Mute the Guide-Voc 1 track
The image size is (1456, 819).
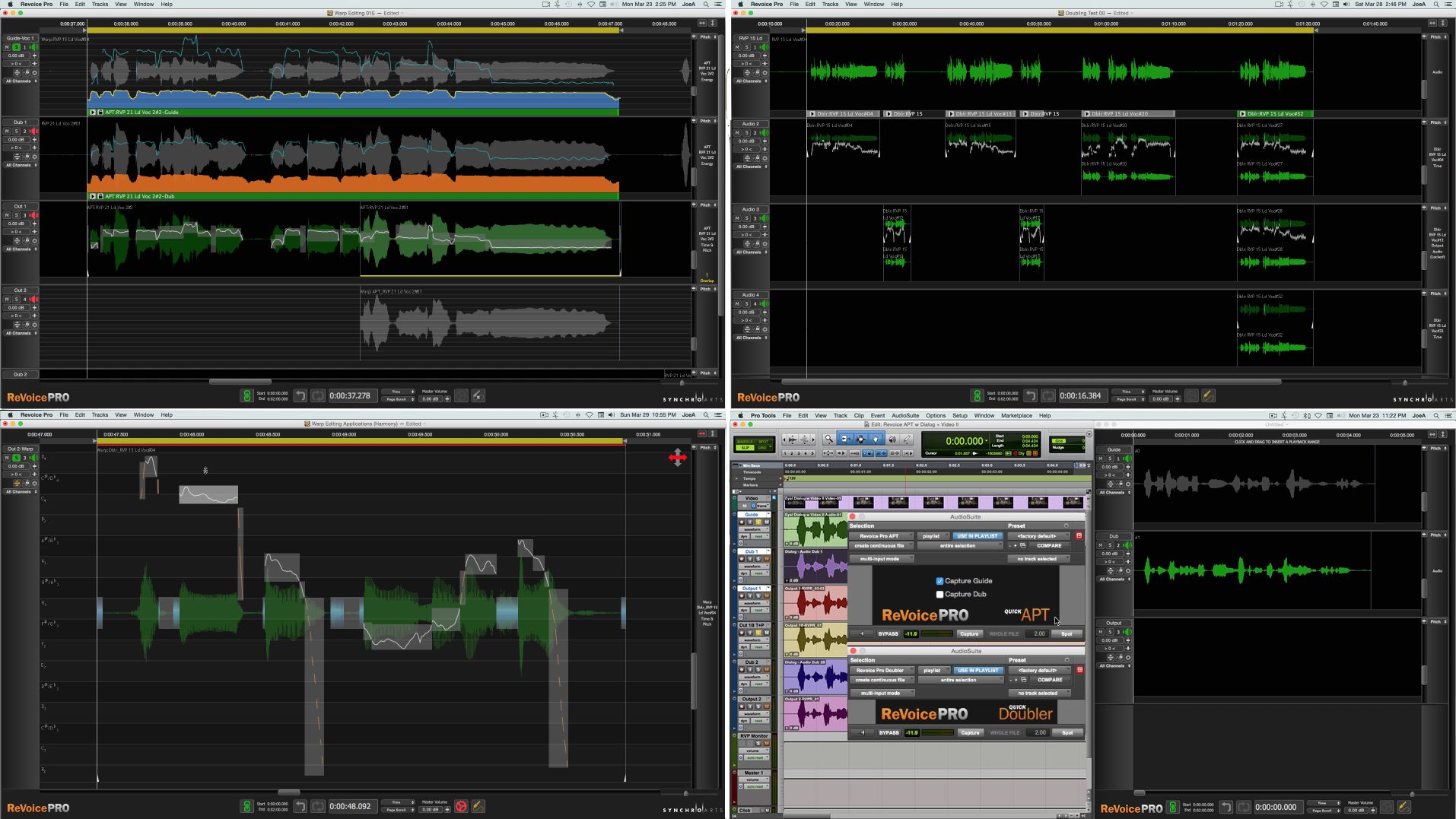point(7,47)
